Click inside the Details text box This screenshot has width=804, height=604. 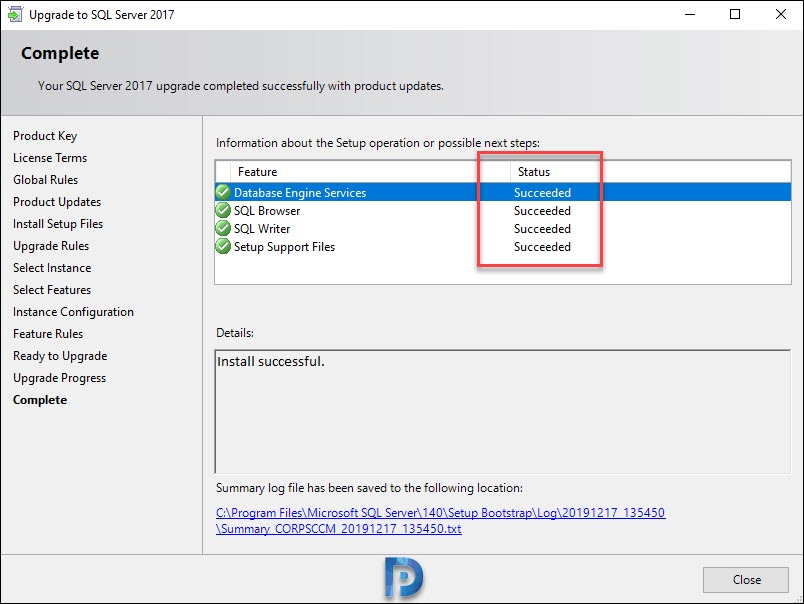503,412
